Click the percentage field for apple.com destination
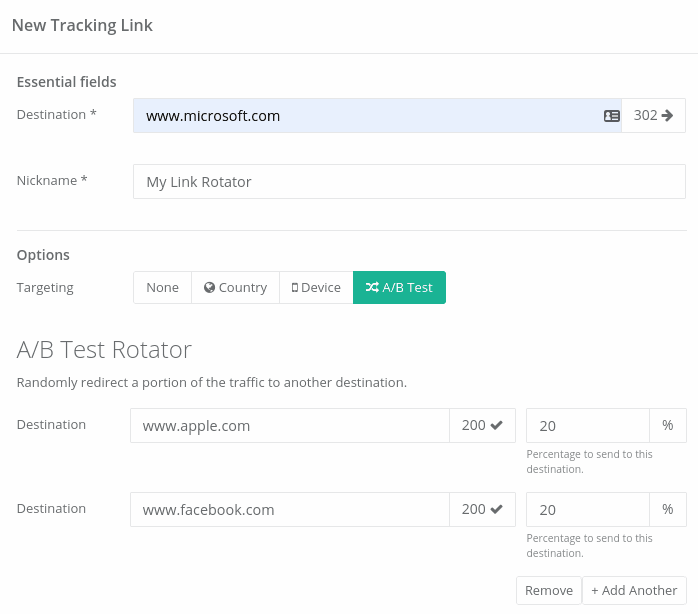 pyautogui.click(x=588, y=426)
